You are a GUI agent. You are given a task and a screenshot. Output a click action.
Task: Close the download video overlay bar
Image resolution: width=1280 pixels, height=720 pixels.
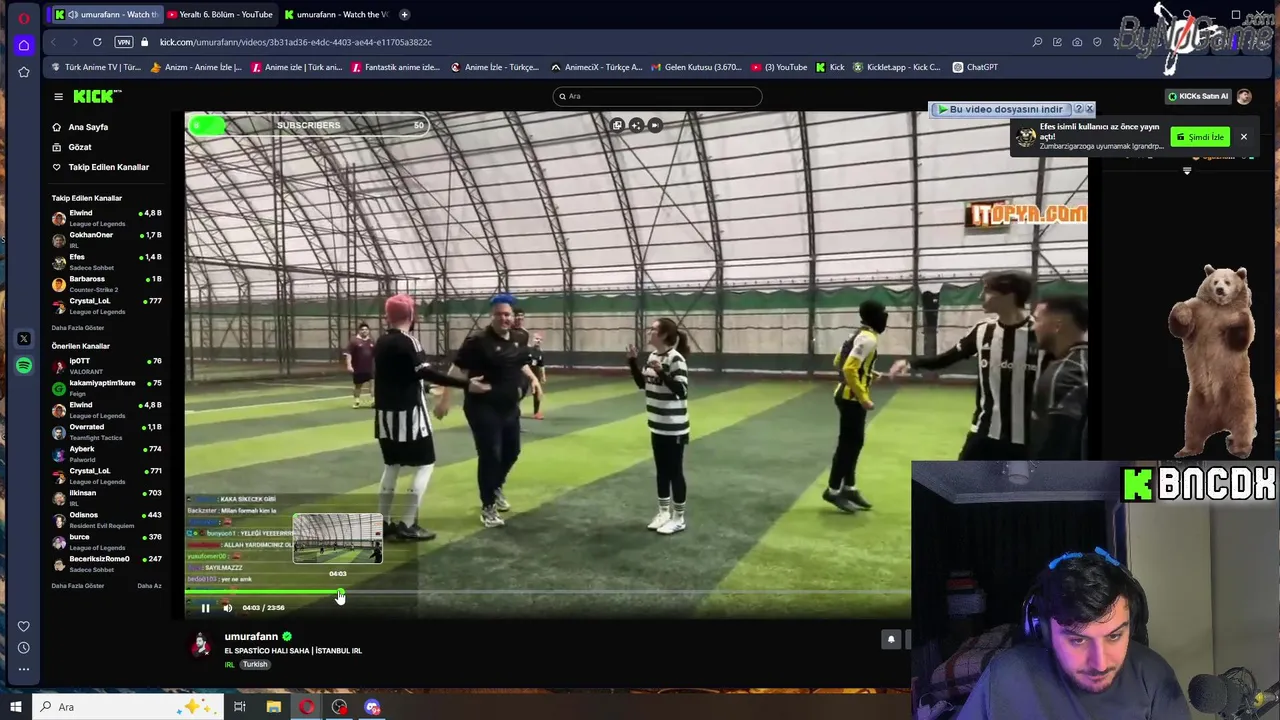1090,109
